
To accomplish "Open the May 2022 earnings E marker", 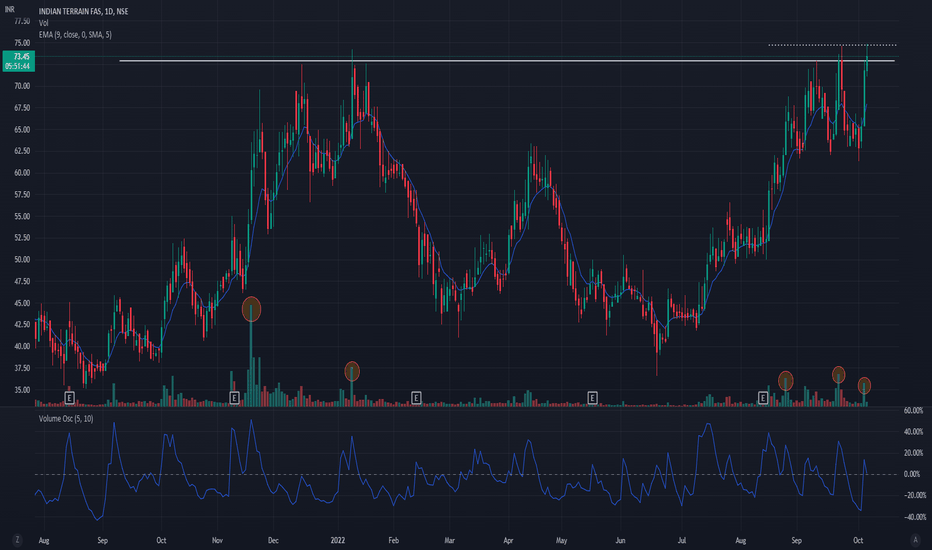I will pyautogui.click(x=592, y=397).
